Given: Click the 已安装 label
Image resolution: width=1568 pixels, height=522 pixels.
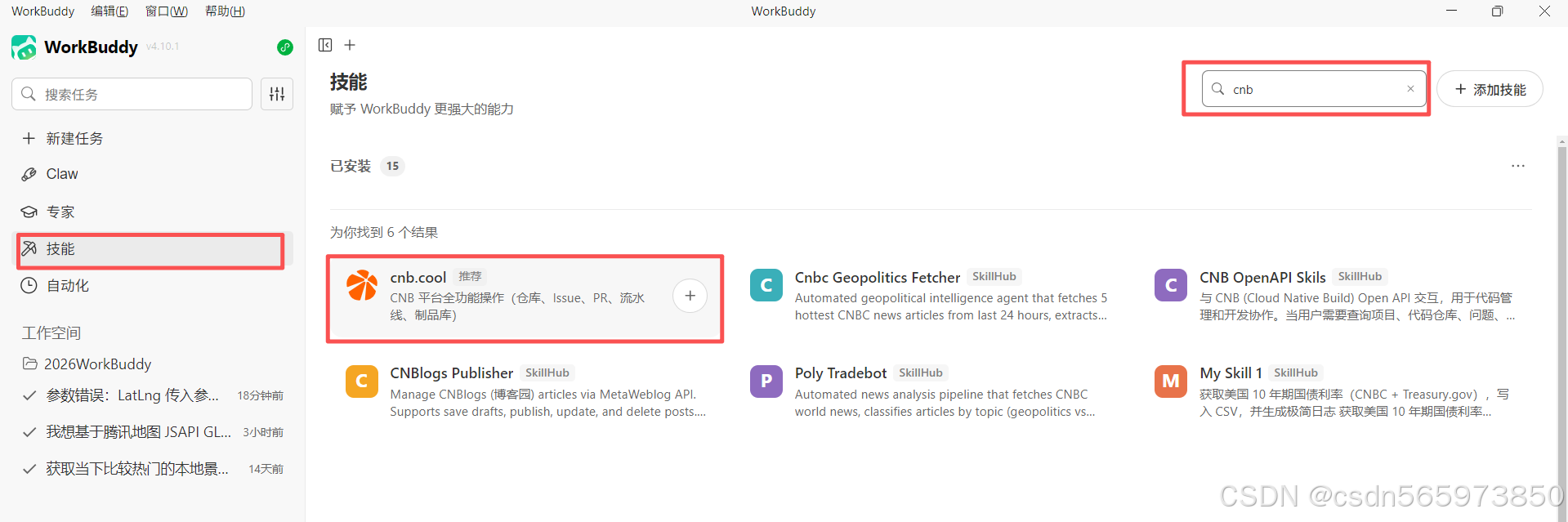Looking at the screenshot, I should (351, 166).
